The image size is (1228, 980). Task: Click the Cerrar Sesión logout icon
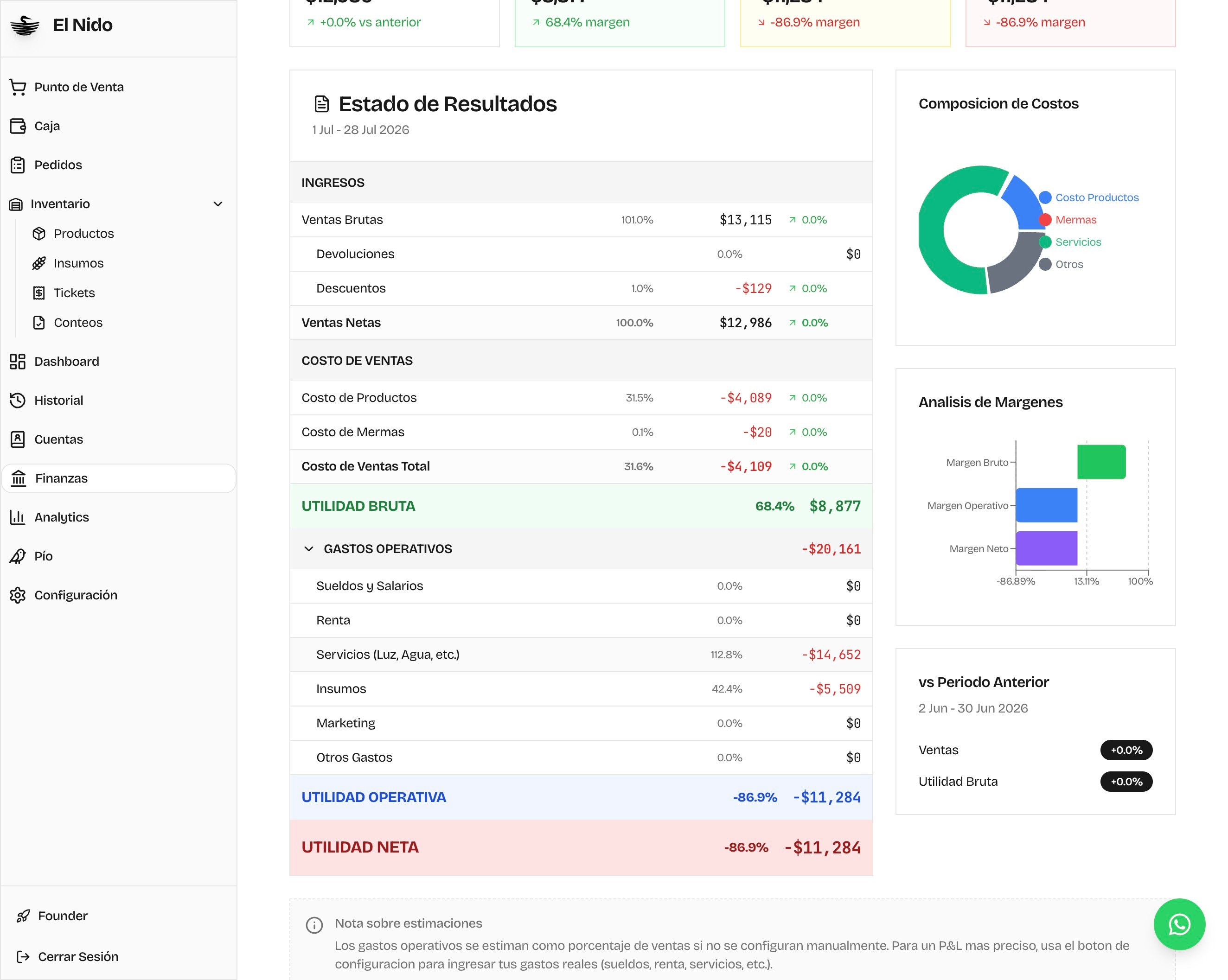pos(23,957)
